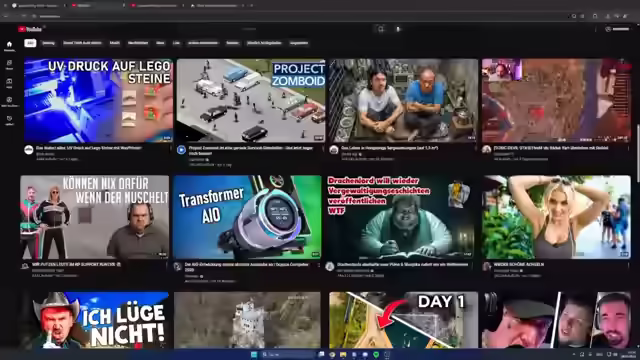Select the 'Gaming' filter chip
This screenshot has width=640, height=360.
click(x=48, y=43)
